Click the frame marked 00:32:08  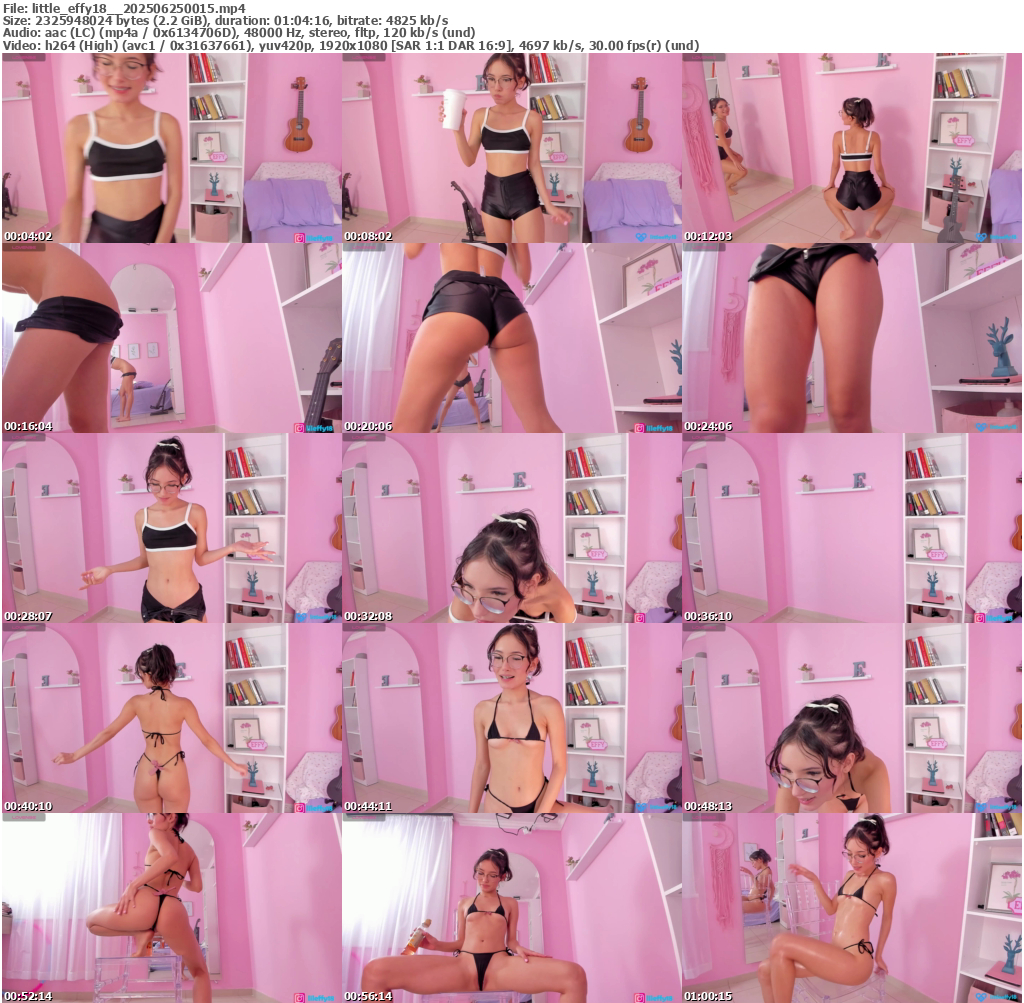pyautogui.click(x=511, y=528)
